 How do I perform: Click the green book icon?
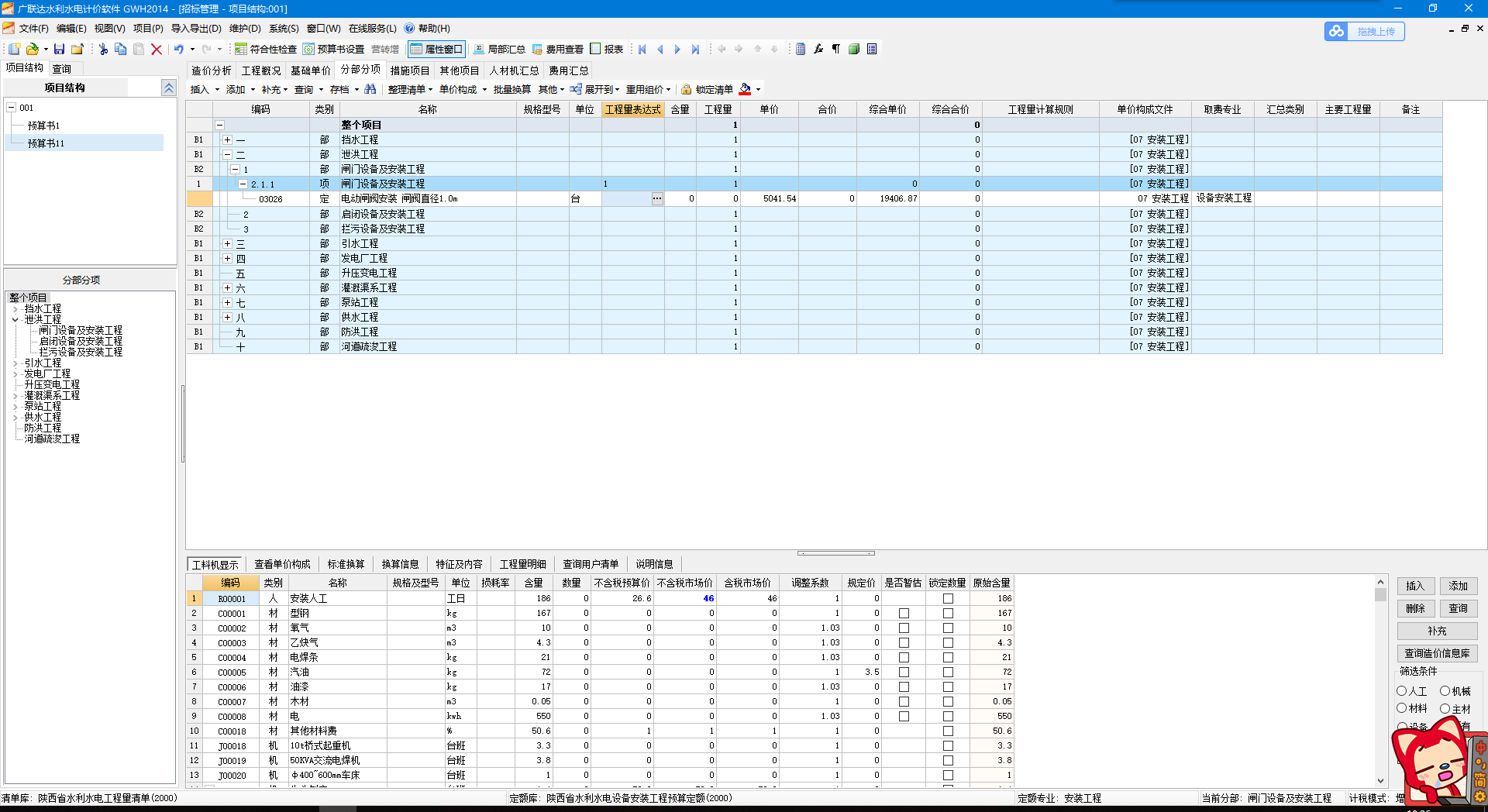[854, 49]
